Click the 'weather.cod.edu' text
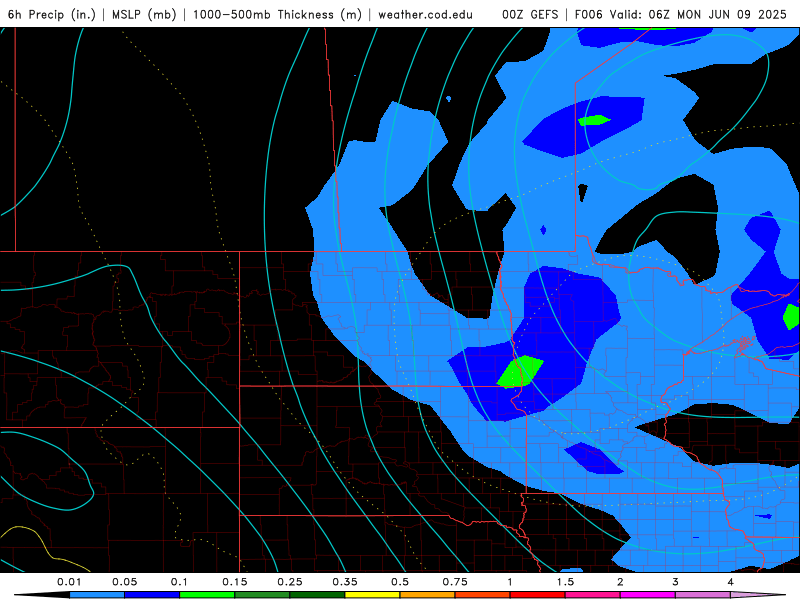The width and height of the screenshot is (800, 600). 425,14
